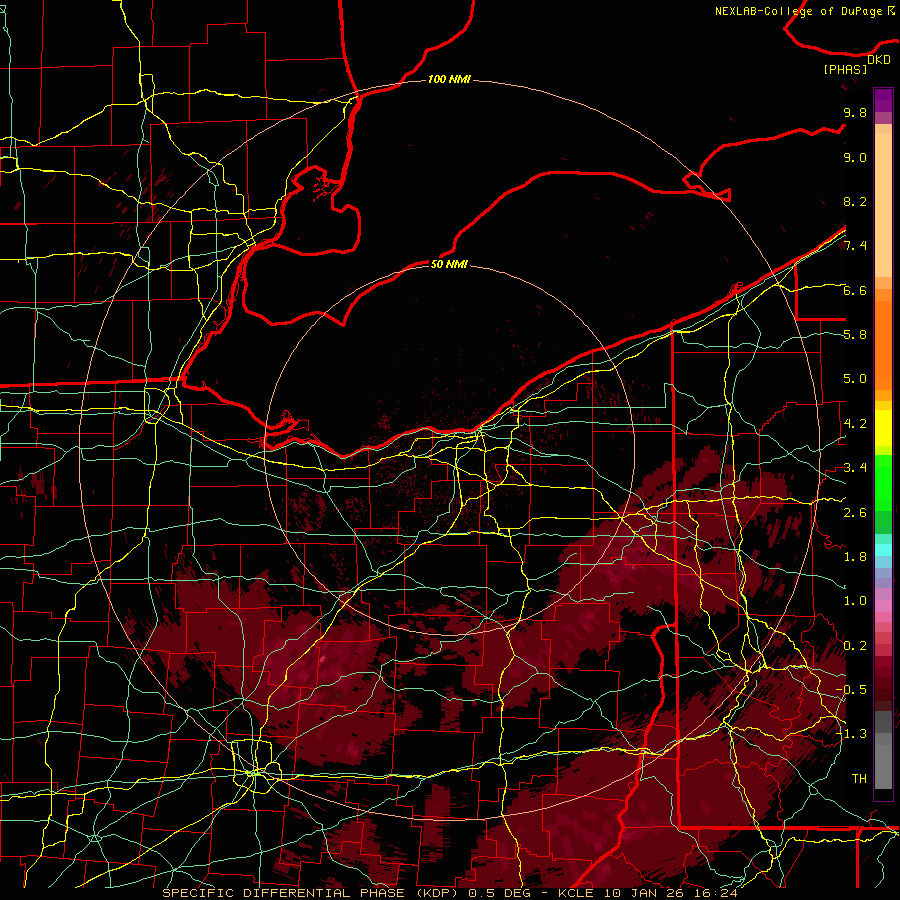
Task: Click the DKD label above the legend
Action: pos(879,60)
